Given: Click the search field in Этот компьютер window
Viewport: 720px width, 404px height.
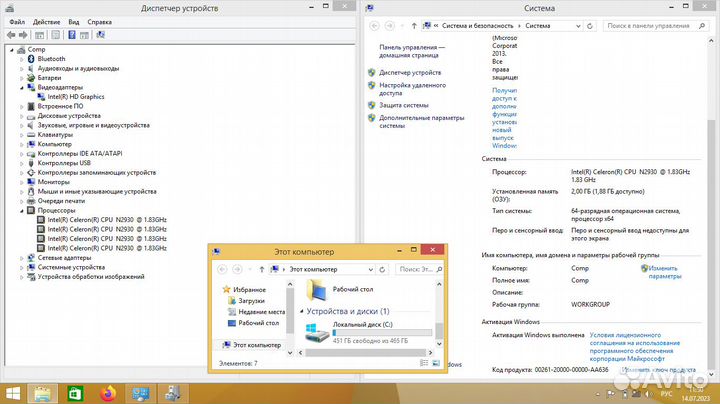Looking at the screenshot, I should click(420, 269).
